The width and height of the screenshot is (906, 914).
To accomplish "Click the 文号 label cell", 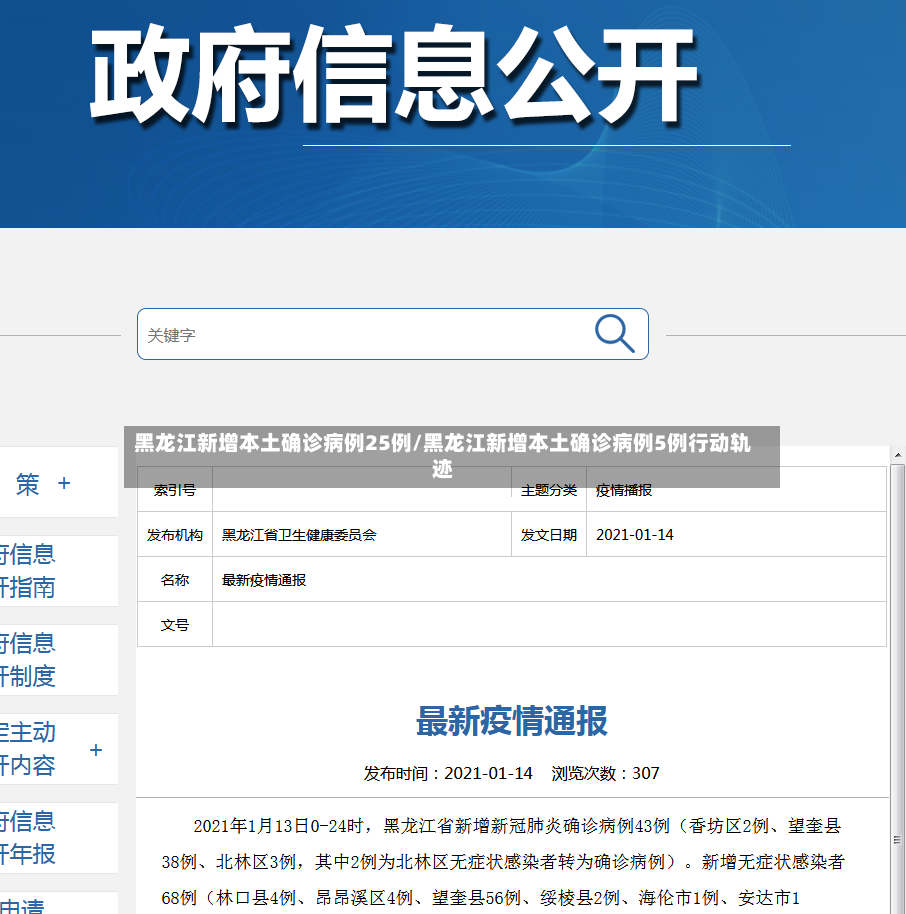I will point(175,624).
